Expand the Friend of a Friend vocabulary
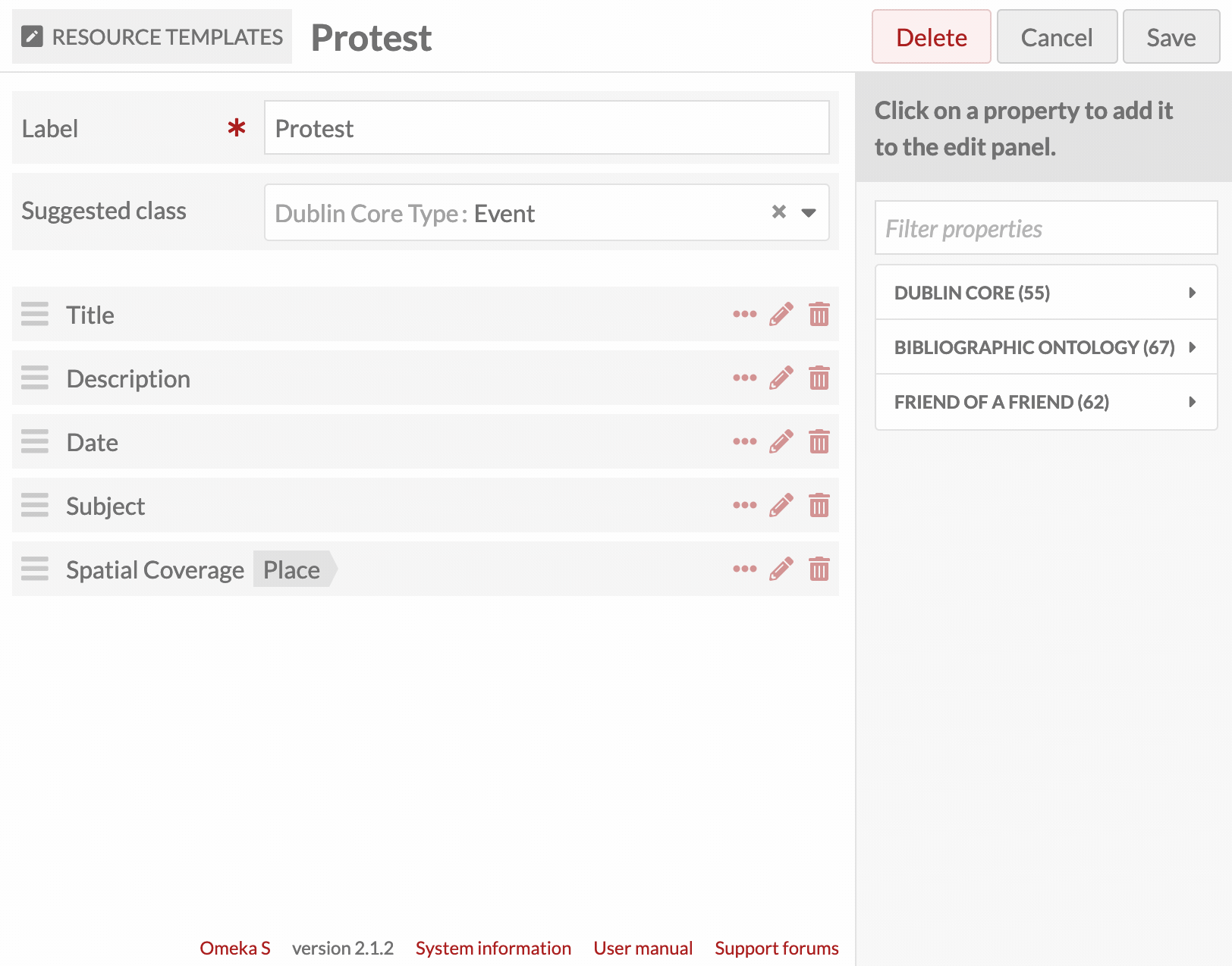Screen dimensions: 1232x966 coord(1046,402)
